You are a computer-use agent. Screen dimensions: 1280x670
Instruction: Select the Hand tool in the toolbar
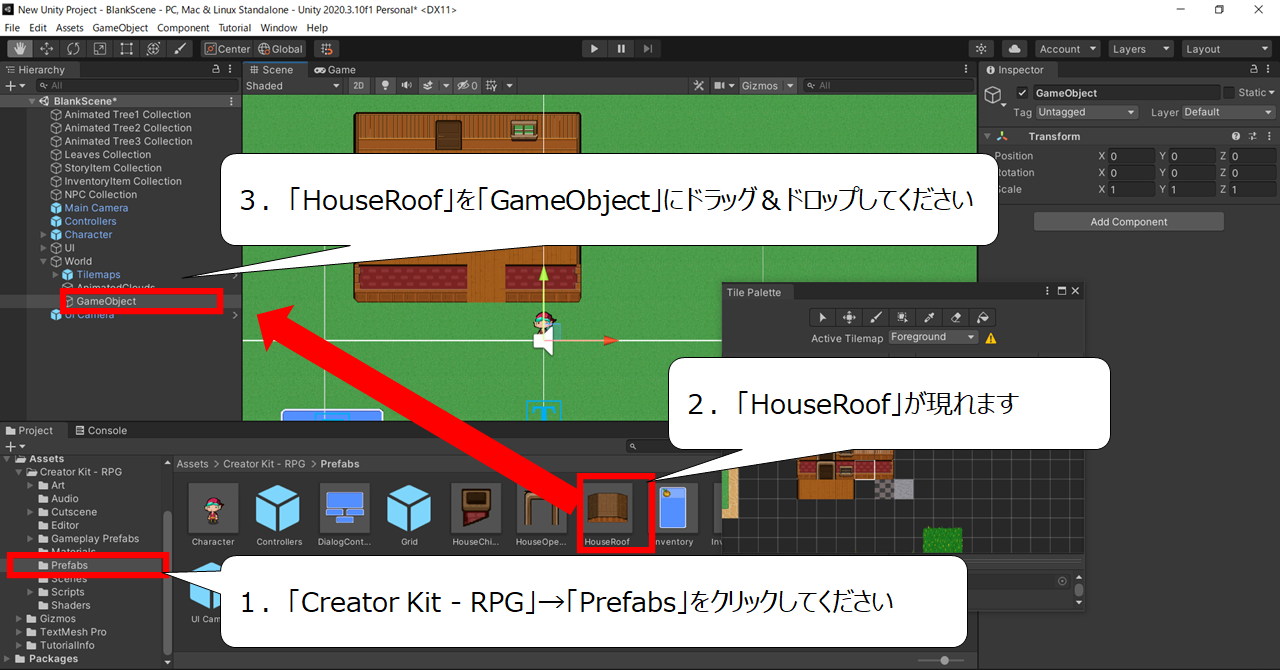click(x=19, y=49)
